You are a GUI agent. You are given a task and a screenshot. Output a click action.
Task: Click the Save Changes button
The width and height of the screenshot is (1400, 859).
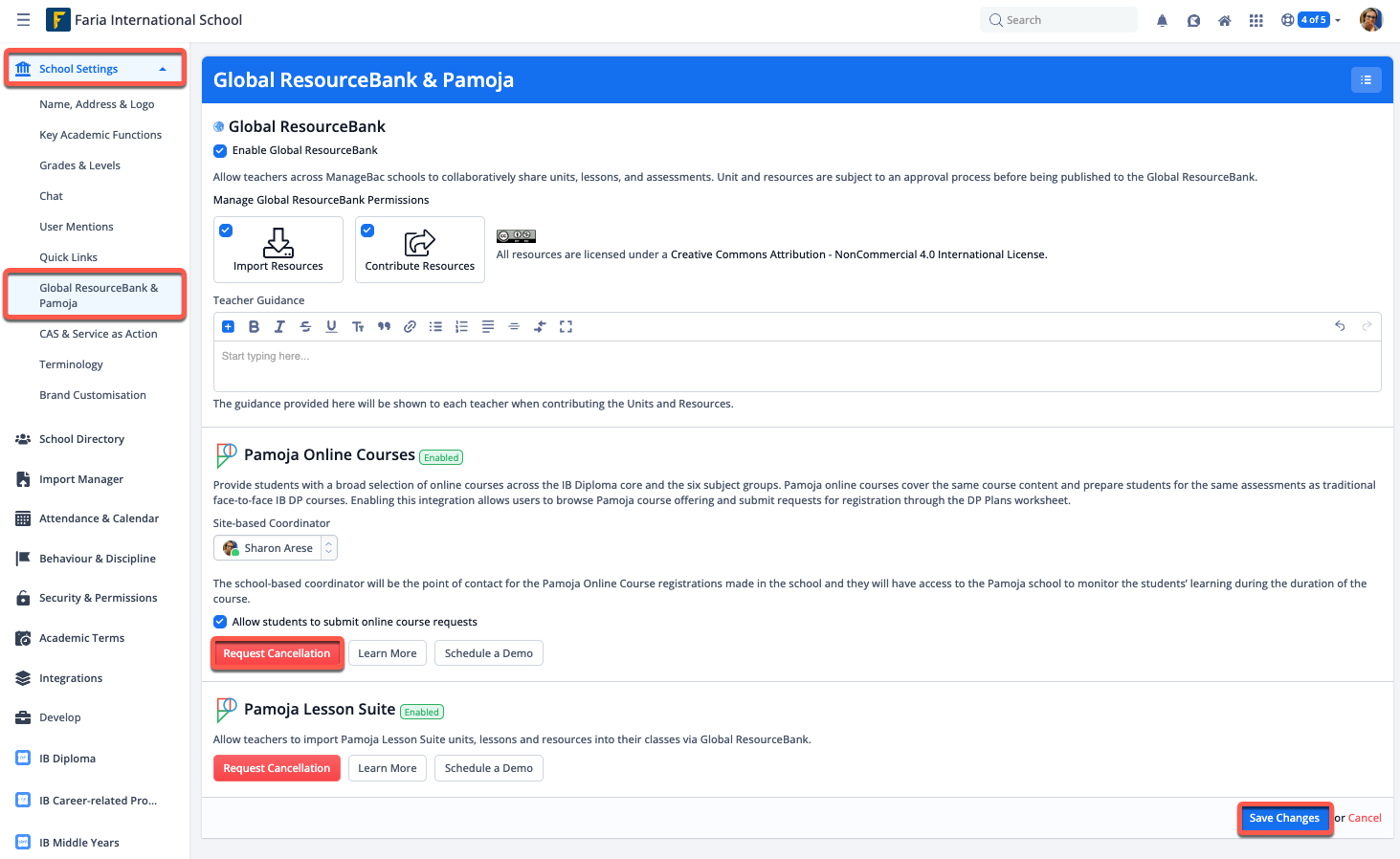pyautogui.click(x=1284, y=818)
